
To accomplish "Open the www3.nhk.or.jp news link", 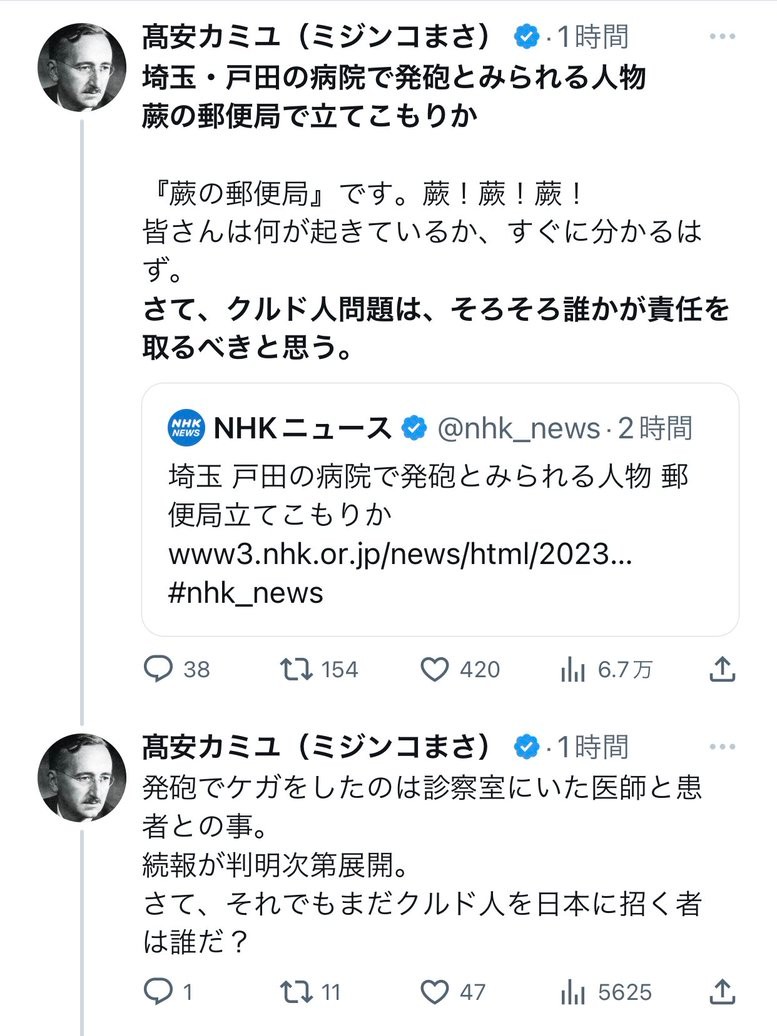I will [400, 553].
